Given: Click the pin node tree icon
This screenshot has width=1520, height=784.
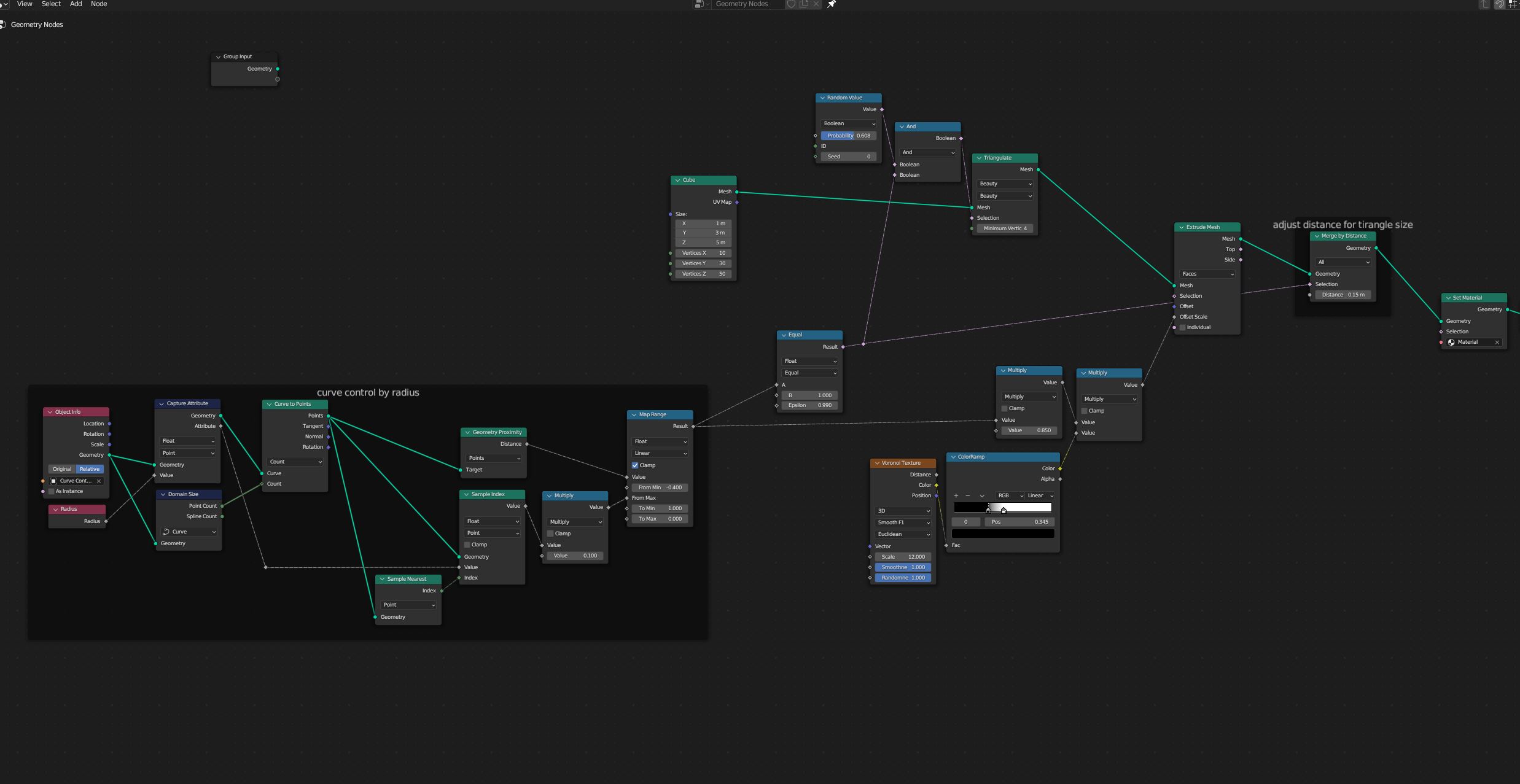Looking at the screenshot, I should point(832,4).
